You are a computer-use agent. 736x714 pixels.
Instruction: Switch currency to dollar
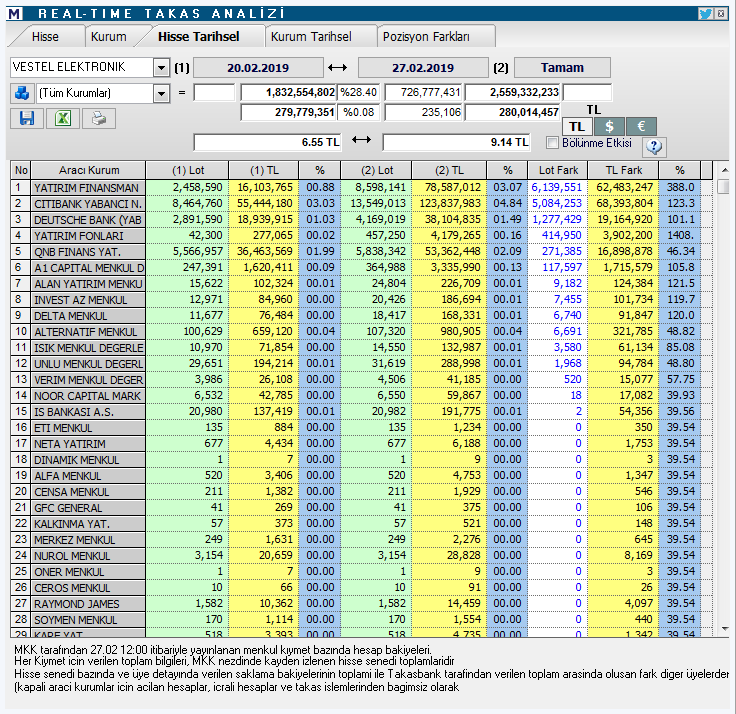609,127
